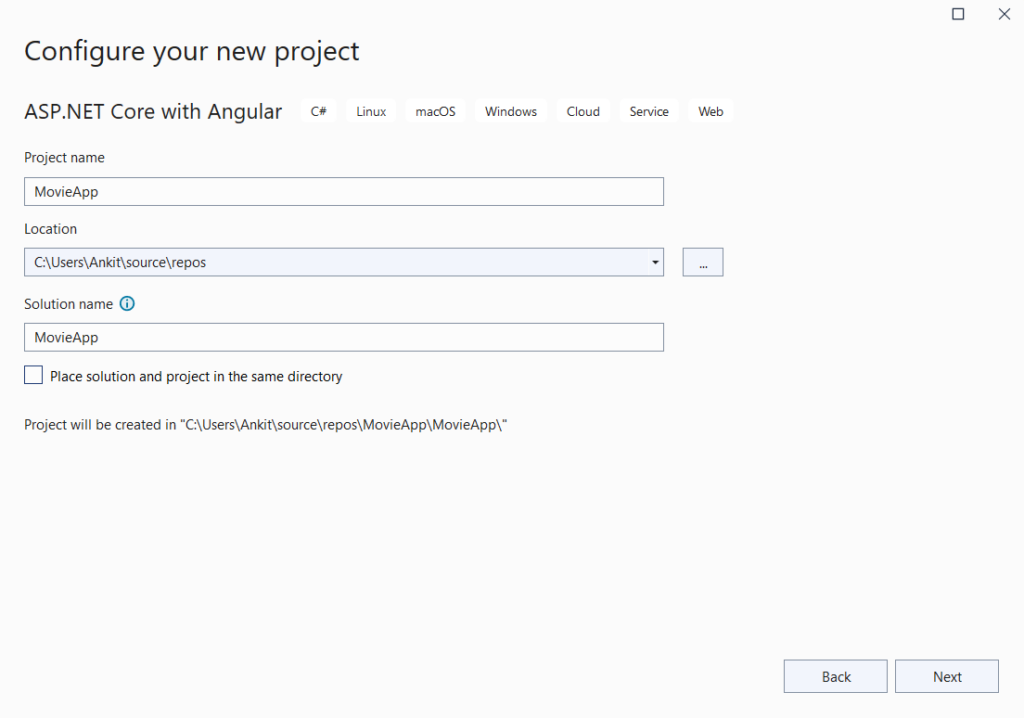
Task: Click the ASP.NET Core with Angular heading
Action: point(152,111)
